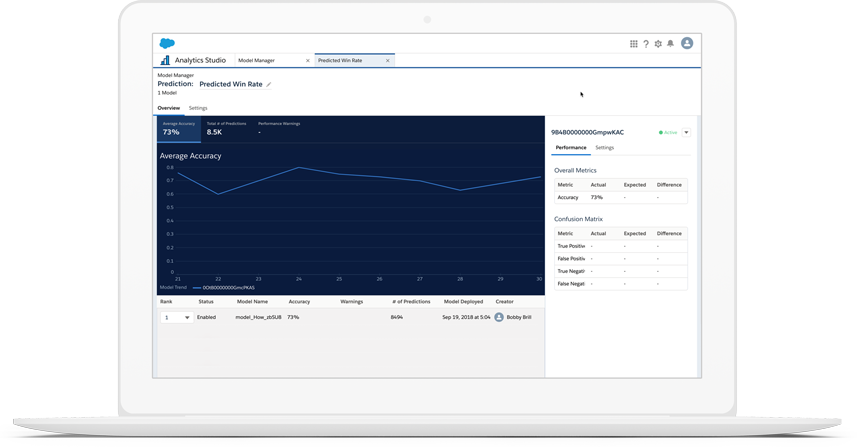This screenshot has width=857, height=447.
Task: Click the Accuracy column header in model table
Action: 299,302
